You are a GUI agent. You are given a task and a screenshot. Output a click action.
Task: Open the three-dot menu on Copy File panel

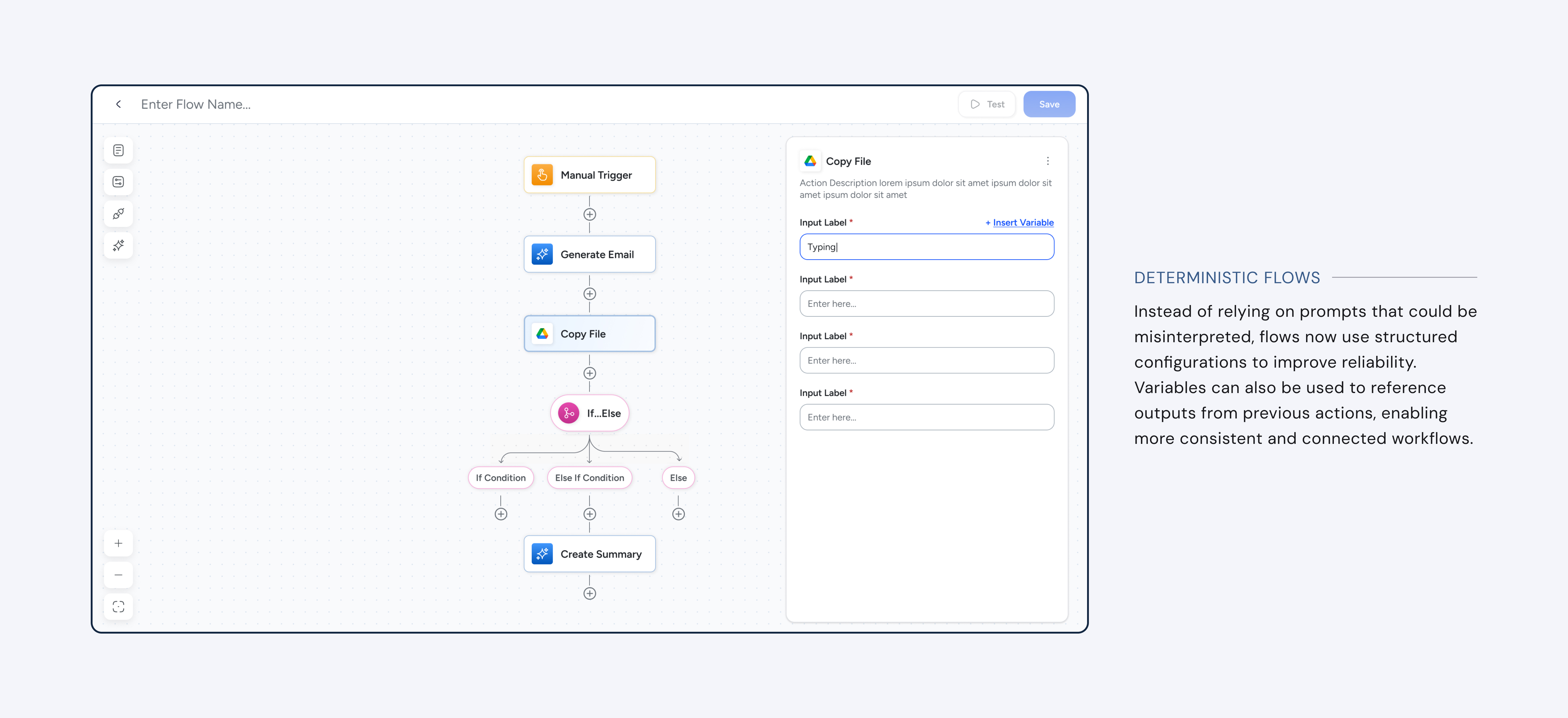1048,161
